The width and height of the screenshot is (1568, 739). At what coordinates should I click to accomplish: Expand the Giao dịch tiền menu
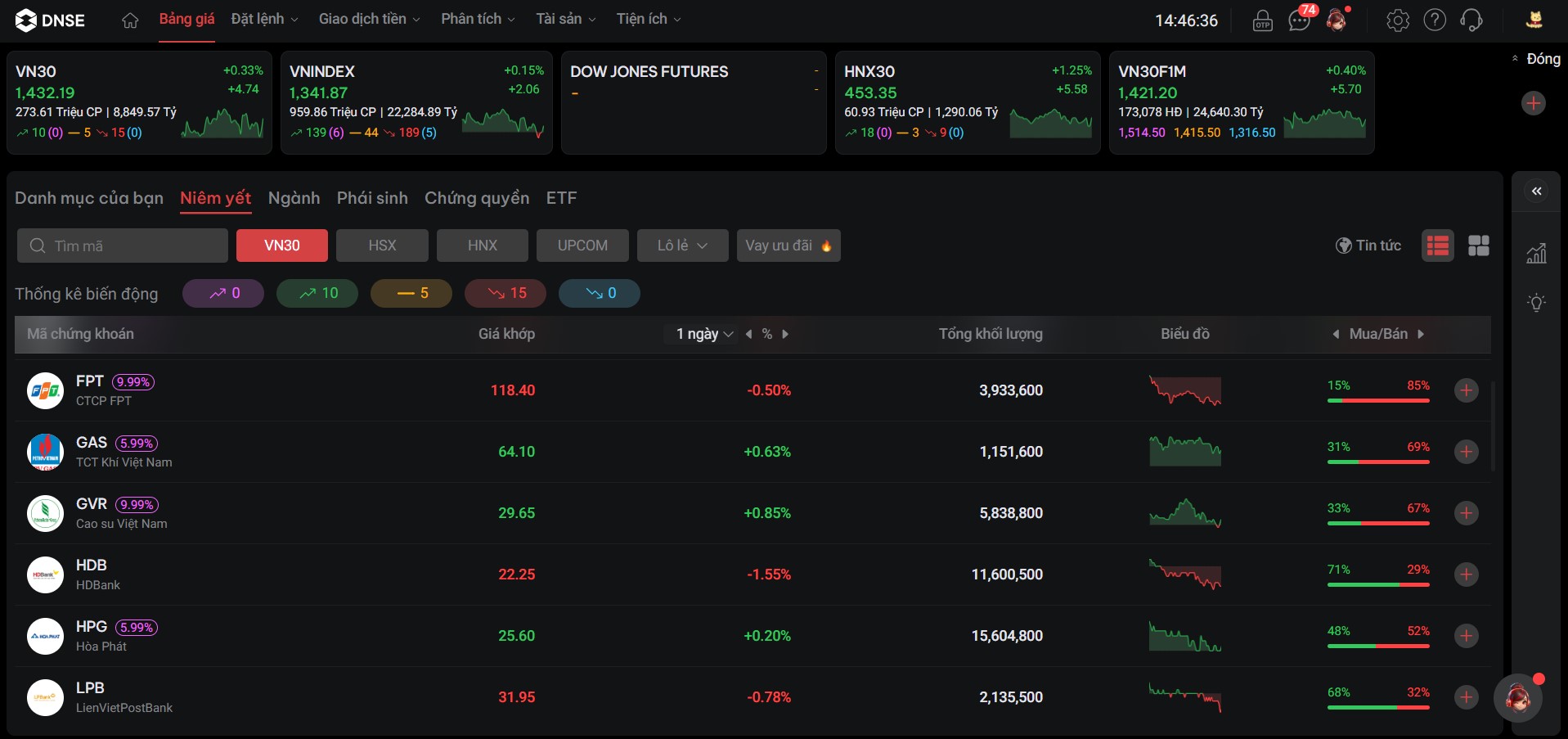(369, 19)
